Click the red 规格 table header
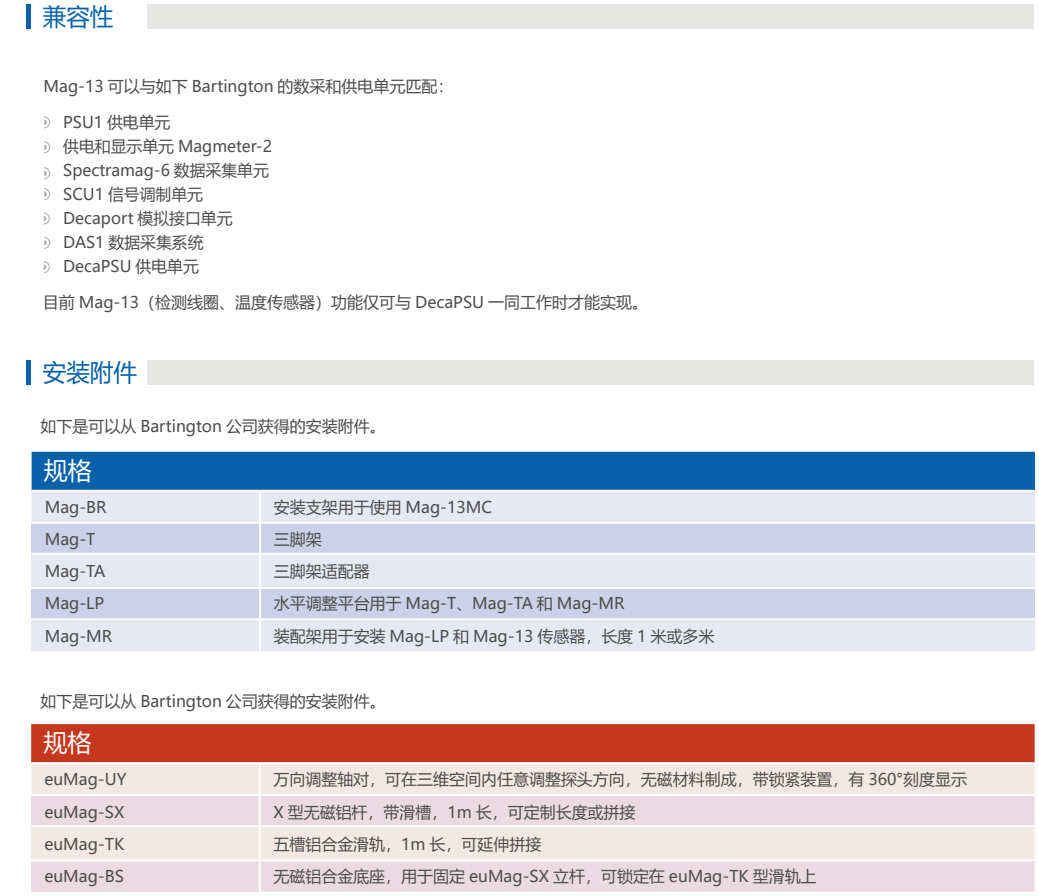The width and height of the screenshot is (1039, 896). click(x=533, y=743)
